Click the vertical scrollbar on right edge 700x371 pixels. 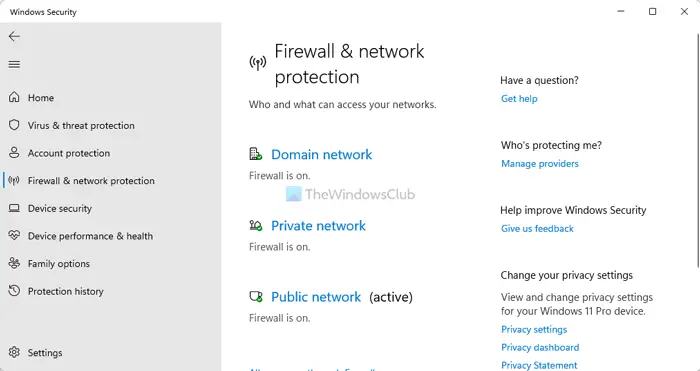point(698,145)
